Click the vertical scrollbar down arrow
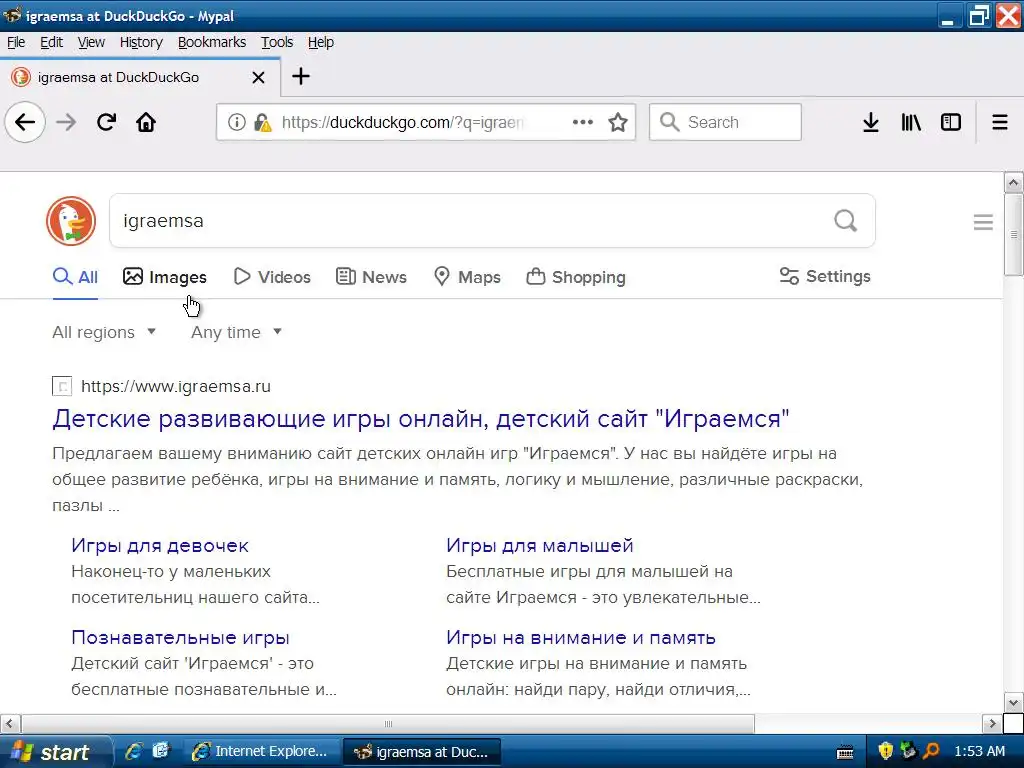Viewport: 1024px width, 768px height. [1013, 703]
